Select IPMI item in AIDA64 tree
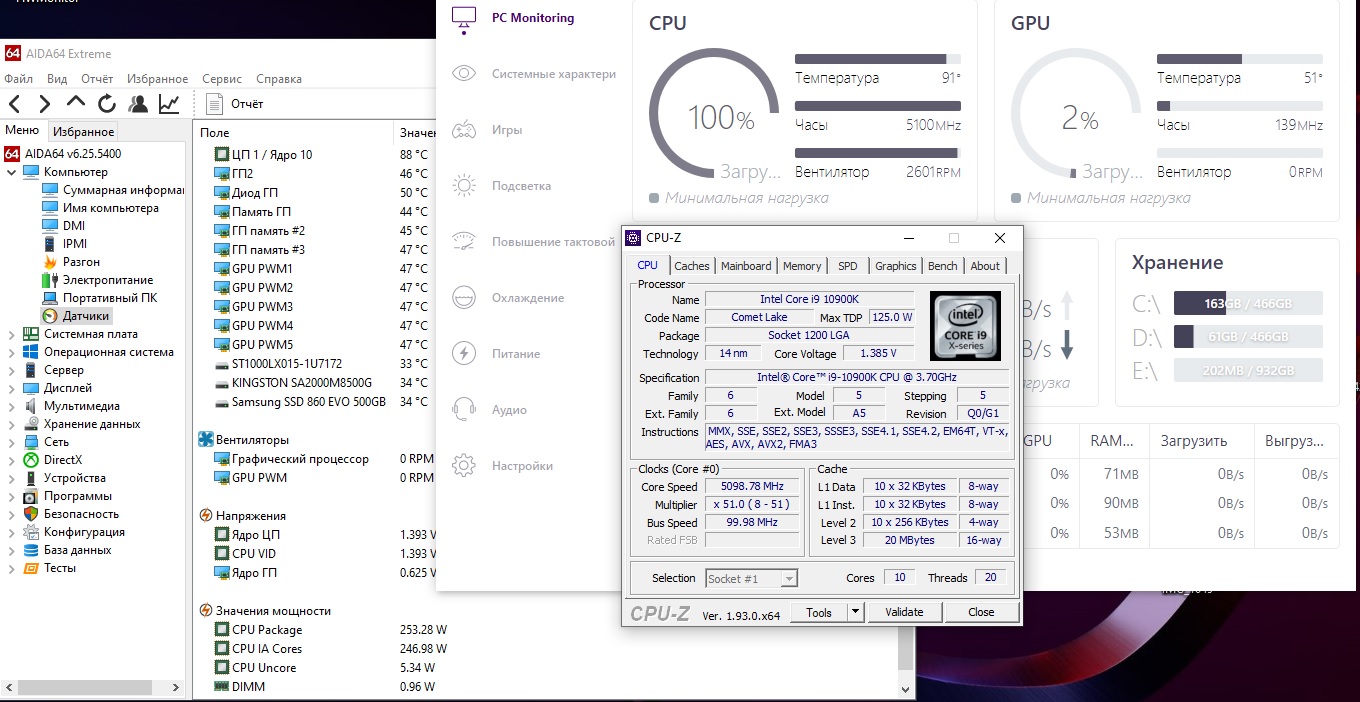Screen dimensions: 1360x702 [65, 244]
